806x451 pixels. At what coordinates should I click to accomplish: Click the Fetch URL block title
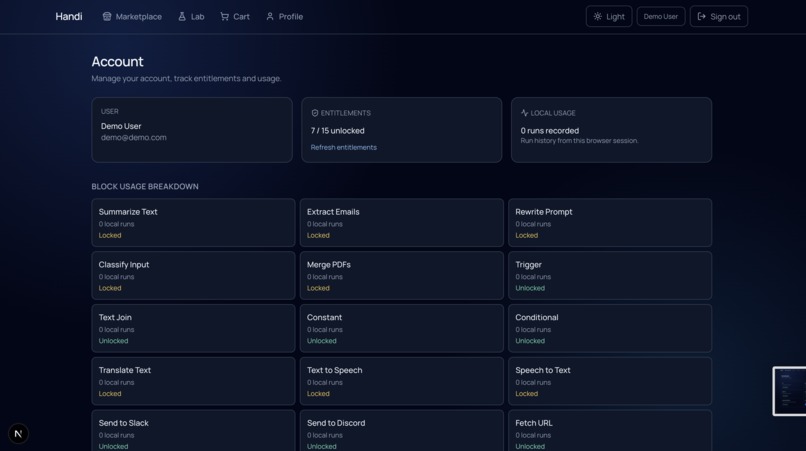coord(534,423)
